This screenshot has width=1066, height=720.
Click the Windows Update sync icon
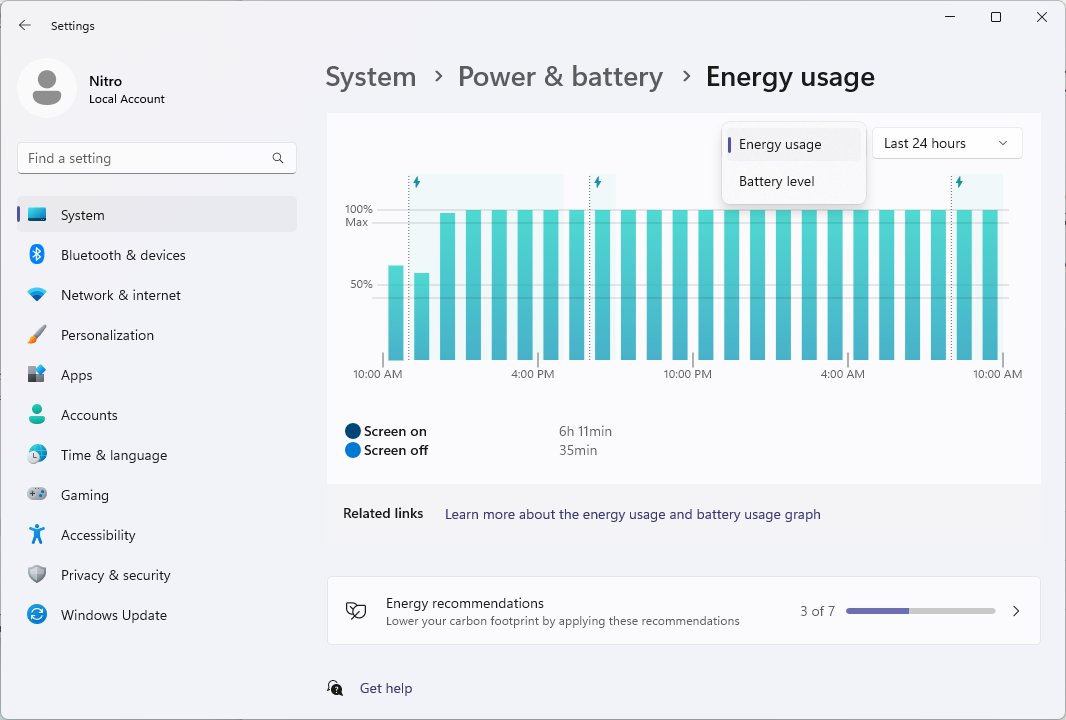pyautogui.click(x=37, y=615)
